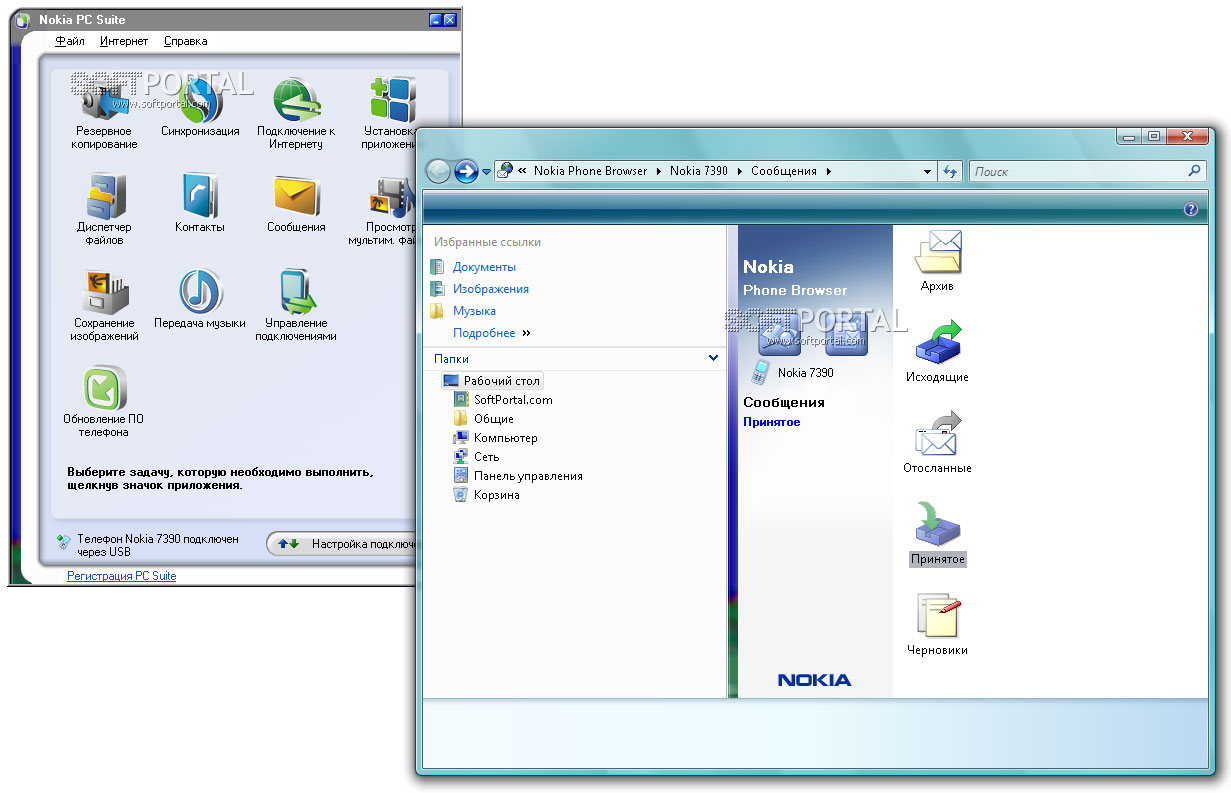The image size is (1231, 793).
Task: Click Nokia 7390 breadcrumb segment
Action: click(x=699, y=171)
